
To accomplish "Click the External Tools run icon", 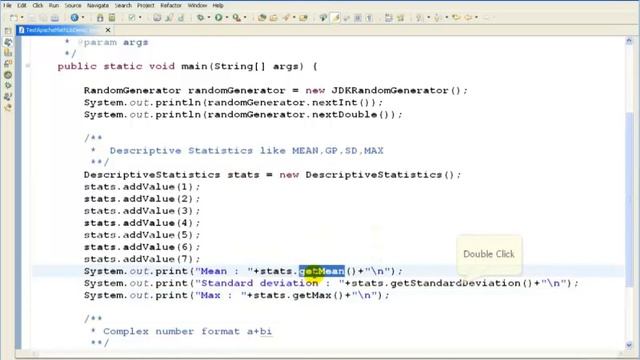I will coord(237,18).
